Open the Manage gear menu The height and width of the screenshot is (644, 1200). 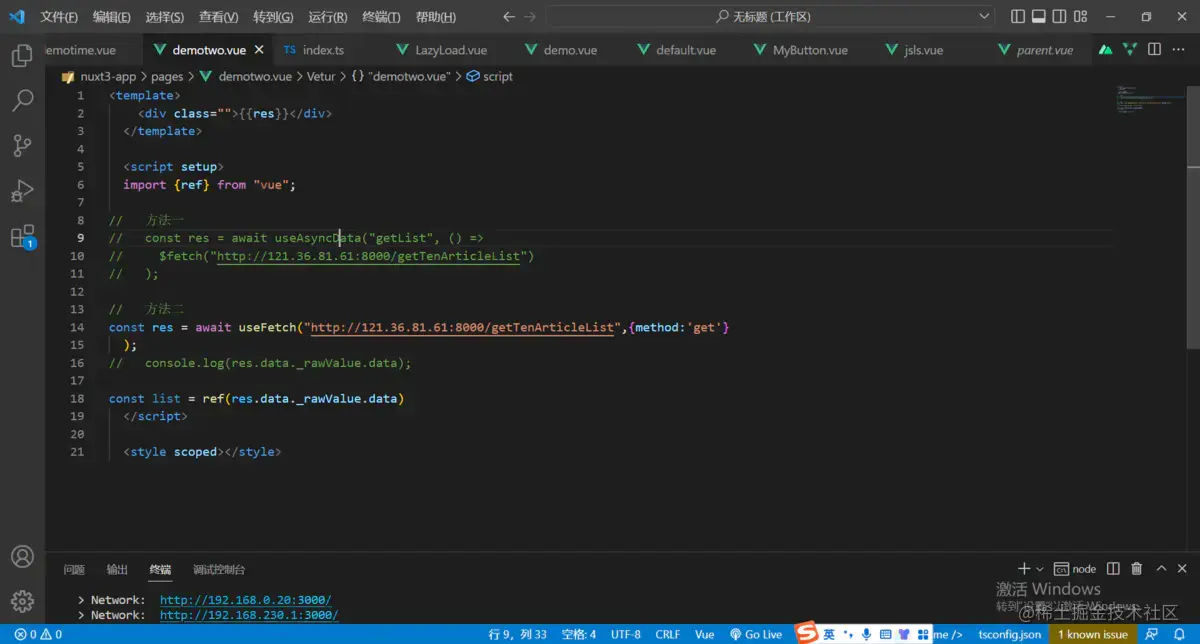click(22, 602)
